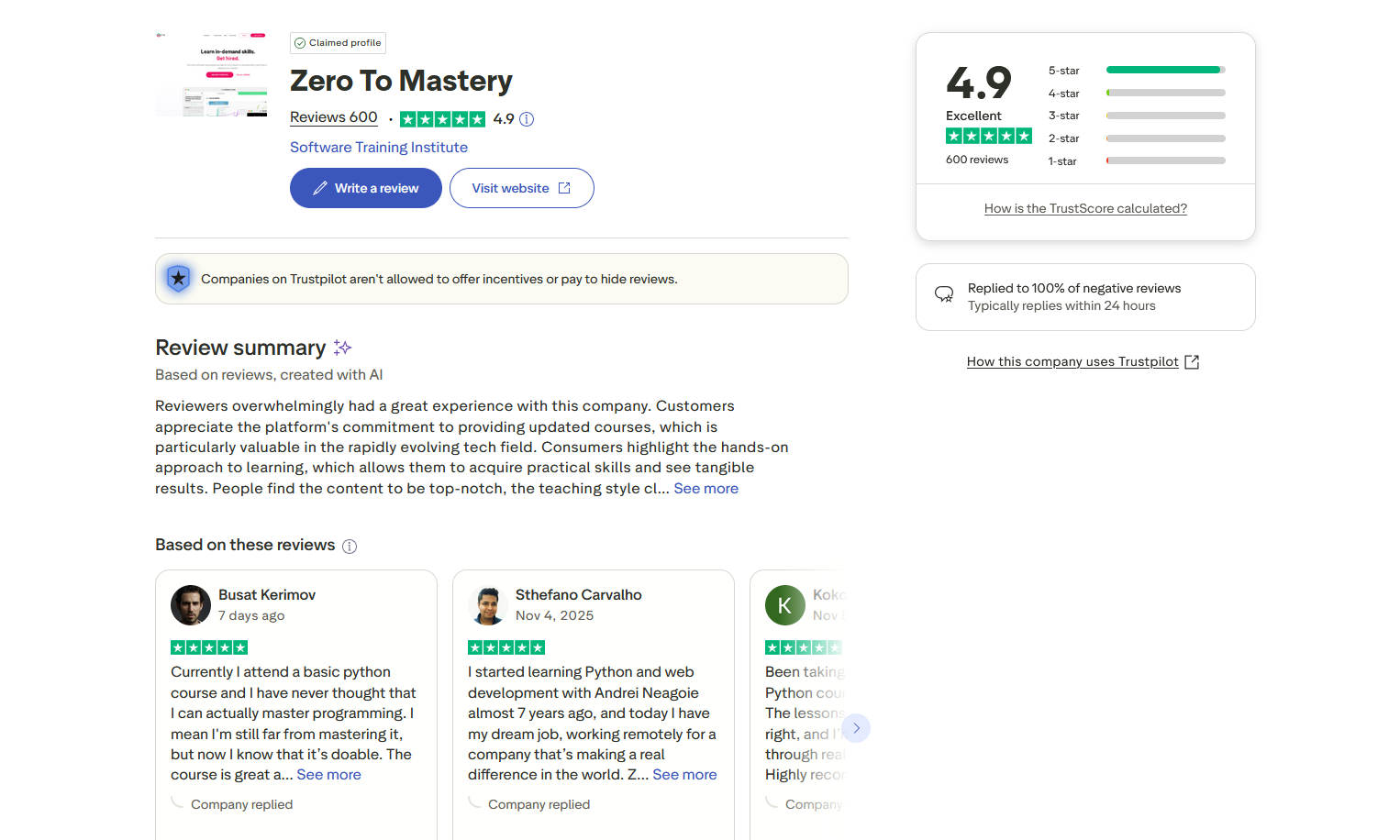Image resolution: width=1400 pixels, height=840 pixels.
Task: Open How this company uses Trustpilot link
Action: point(1072,362)
